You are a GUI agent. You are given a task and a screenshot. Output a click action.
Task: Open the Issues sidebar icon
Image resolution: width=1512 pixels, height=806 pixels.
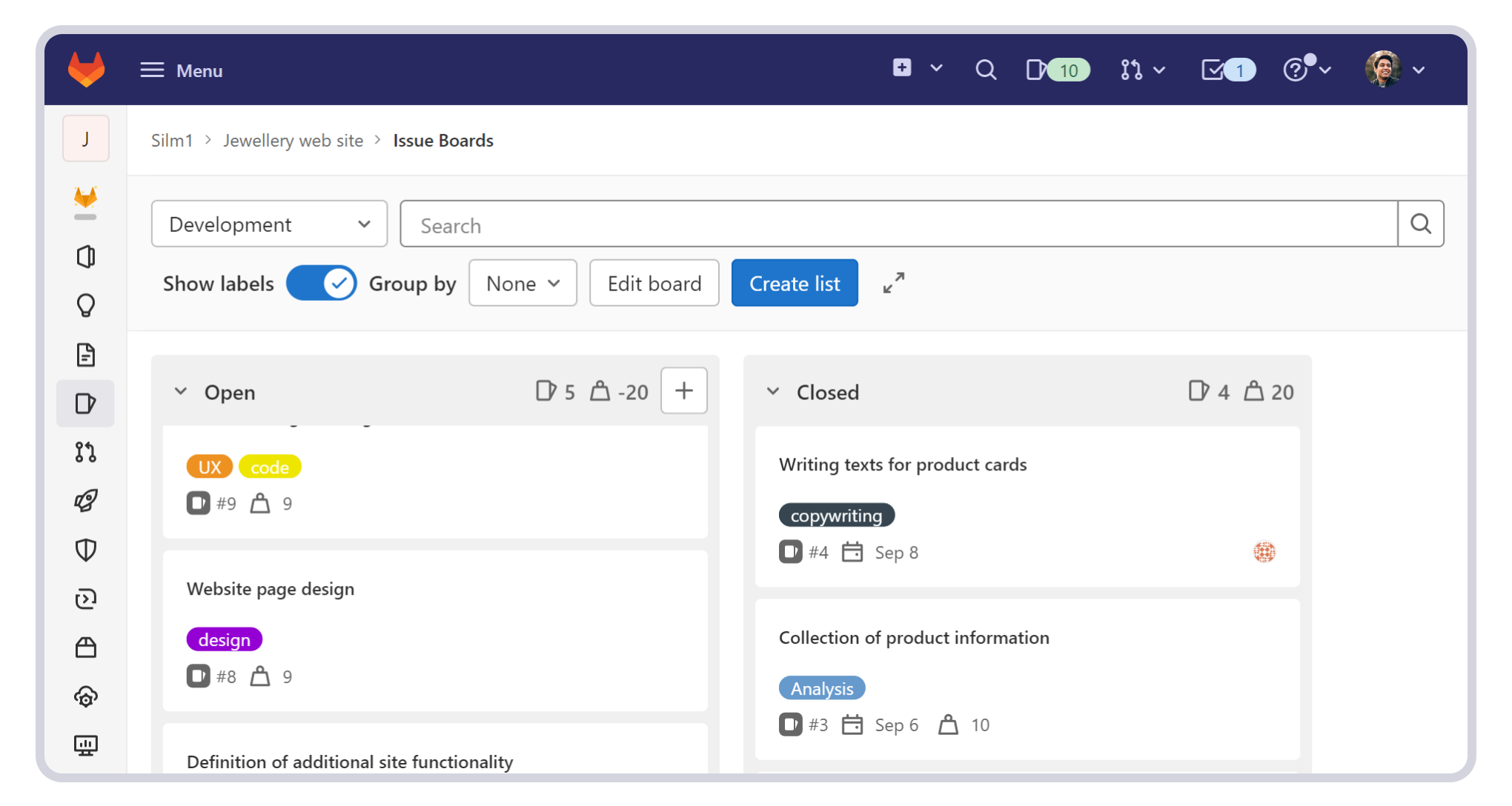86,404
